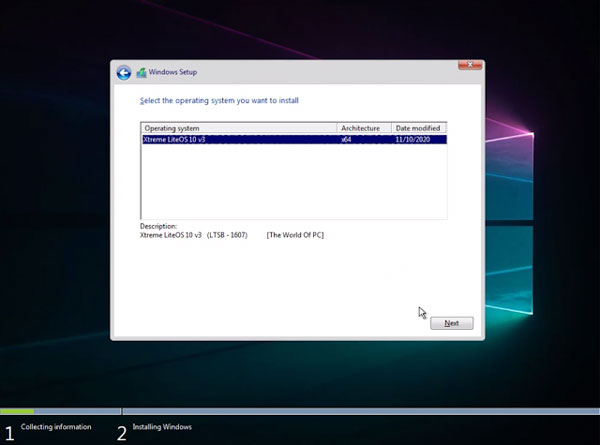Click the LTSB - 1607 description text

pos(227,235)
